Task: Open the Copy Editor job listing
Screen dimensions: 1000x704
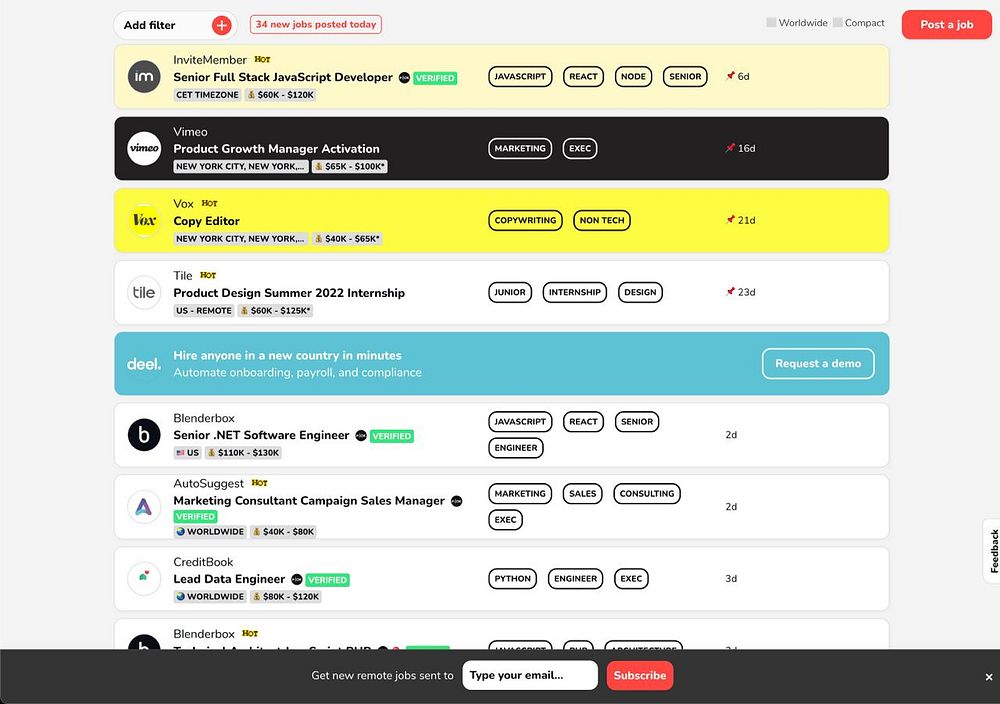Action: coord(207,221)
